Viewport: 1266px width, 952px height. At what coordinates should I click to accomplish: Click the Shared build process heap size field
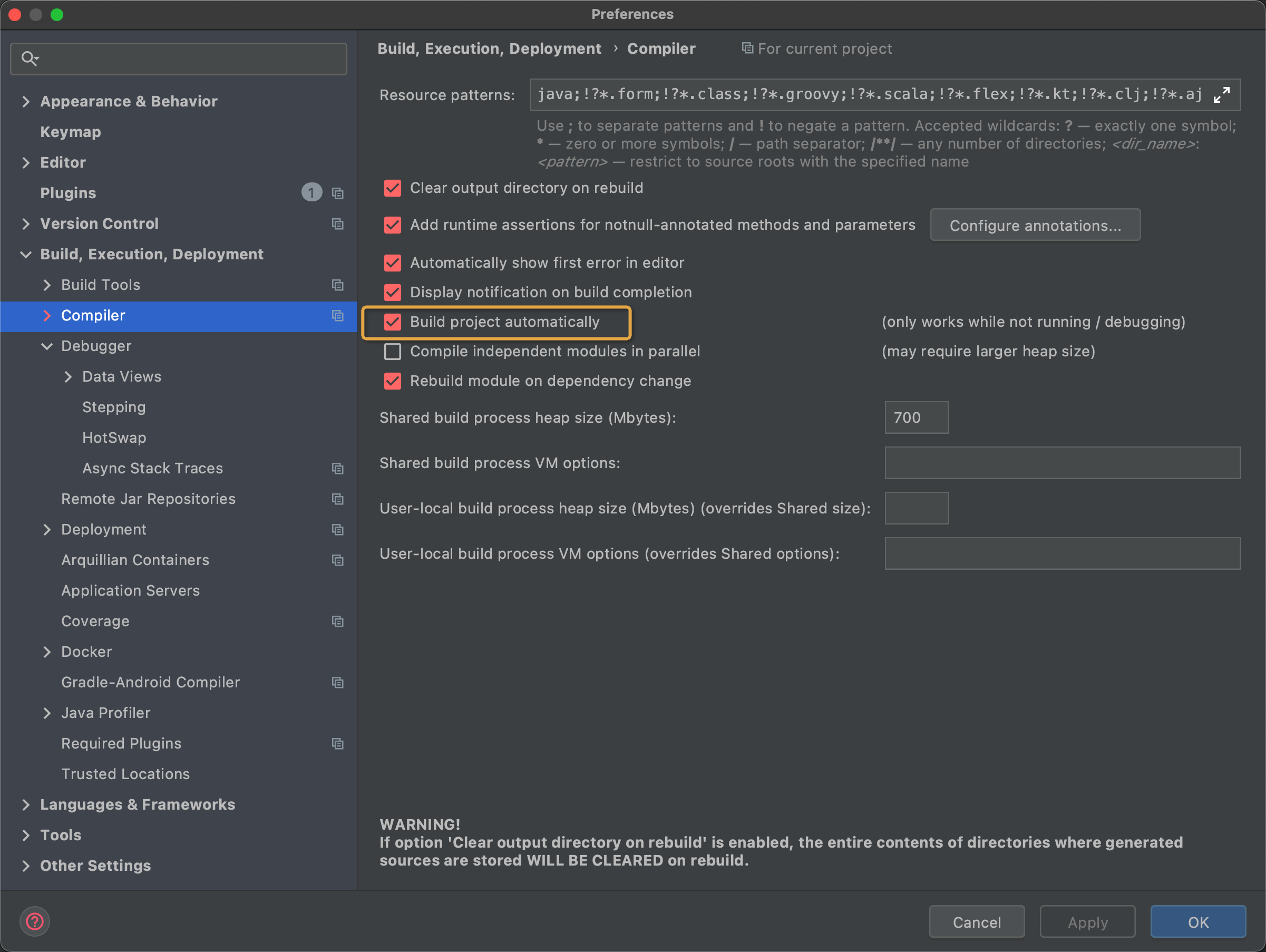click(x=916, y=418)
